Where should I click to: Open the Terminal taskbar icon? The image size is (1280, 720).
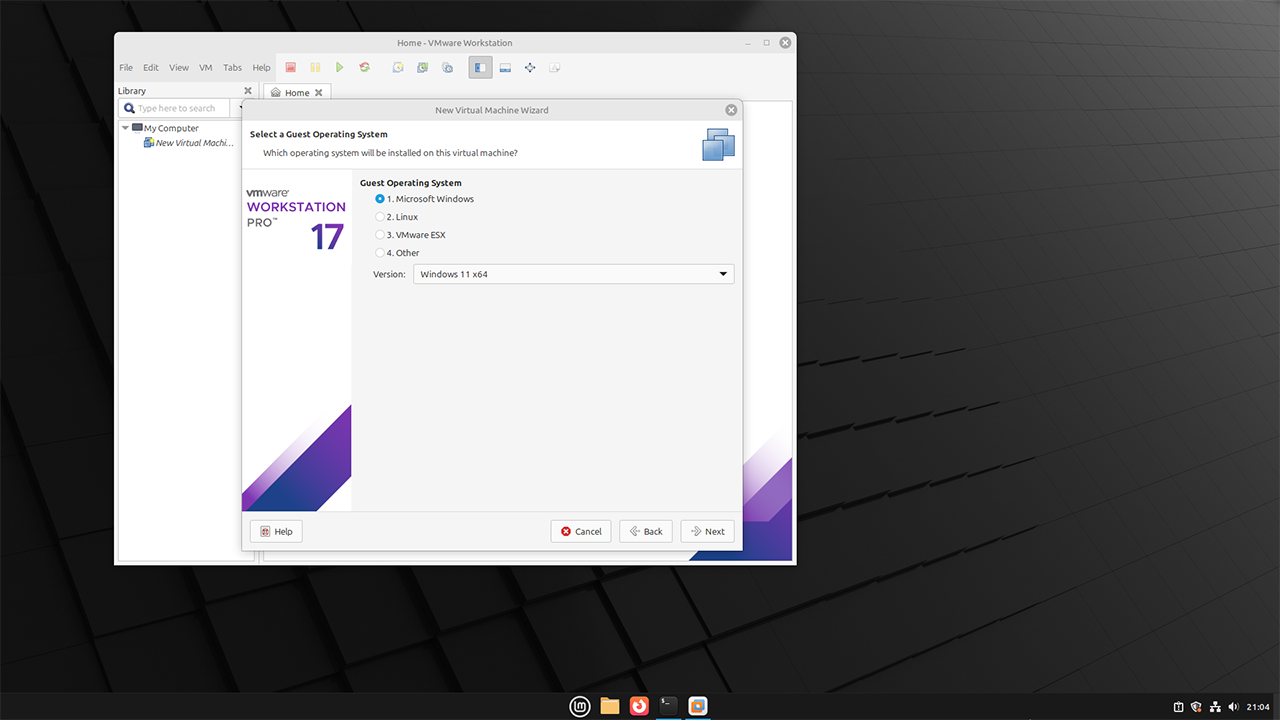(x=669, y=706)
